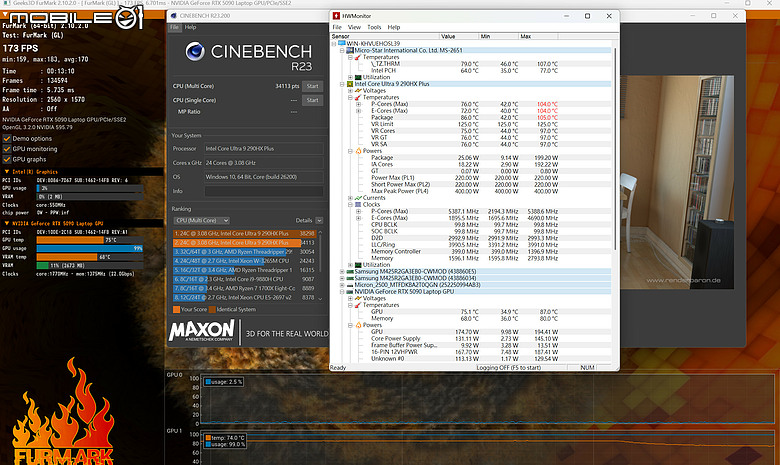Screen dimensions: 780x465
Task: Expand the first Samsung M425R2GA3EB0 memory node
Action: pos(342,272)
